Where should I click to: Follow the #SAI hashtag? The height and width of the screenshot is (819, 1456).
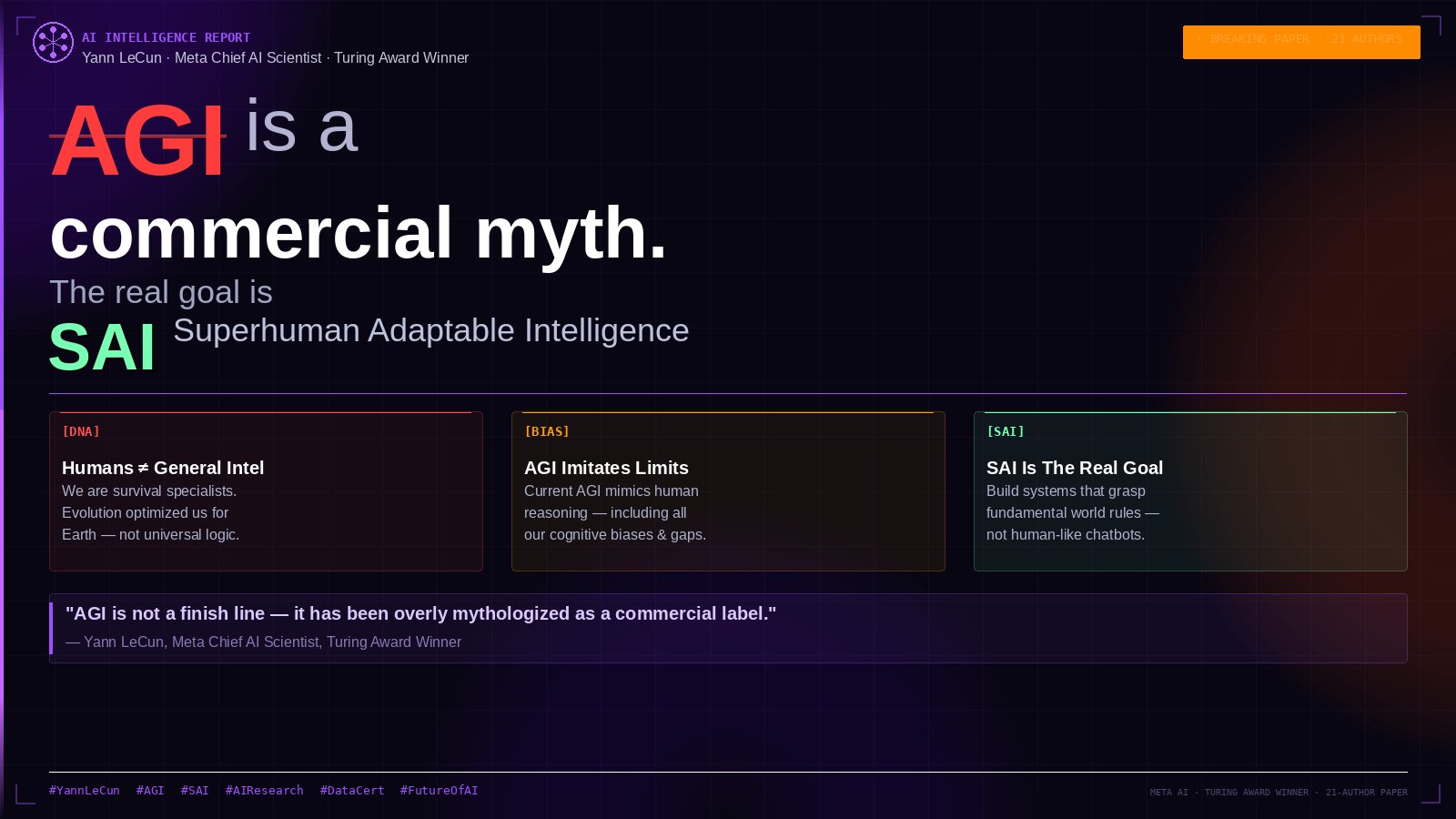tap(195, 790)
